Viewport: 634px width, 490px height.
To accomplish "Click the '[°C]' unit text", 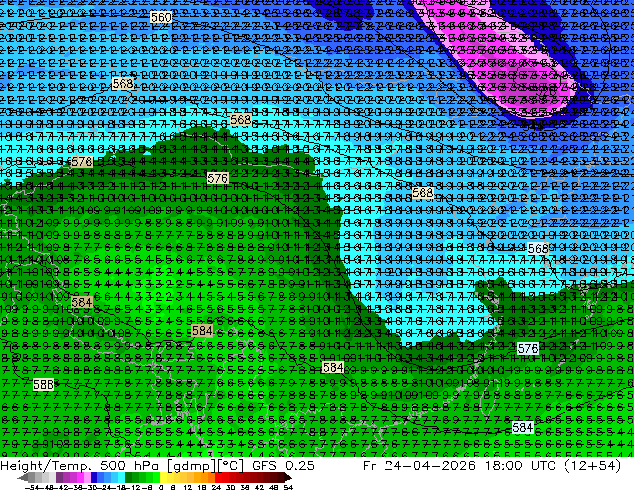I will click(x=231, y=466).
